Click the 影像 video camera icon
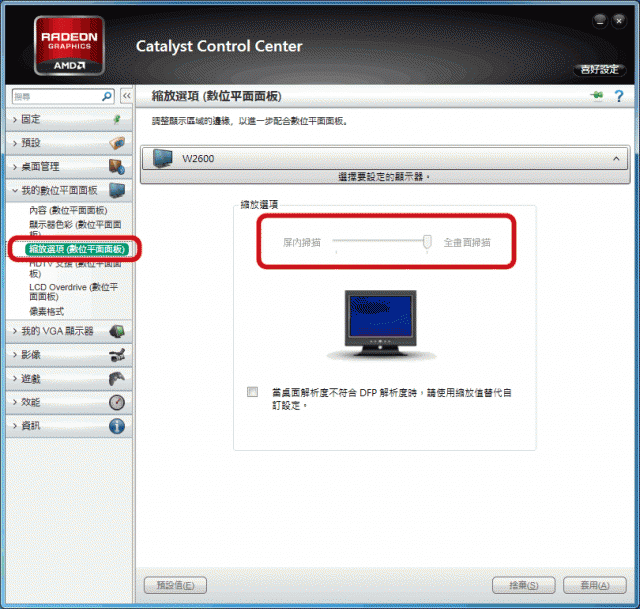Screen dimensions: 640x609 click(x=117, y=355)
